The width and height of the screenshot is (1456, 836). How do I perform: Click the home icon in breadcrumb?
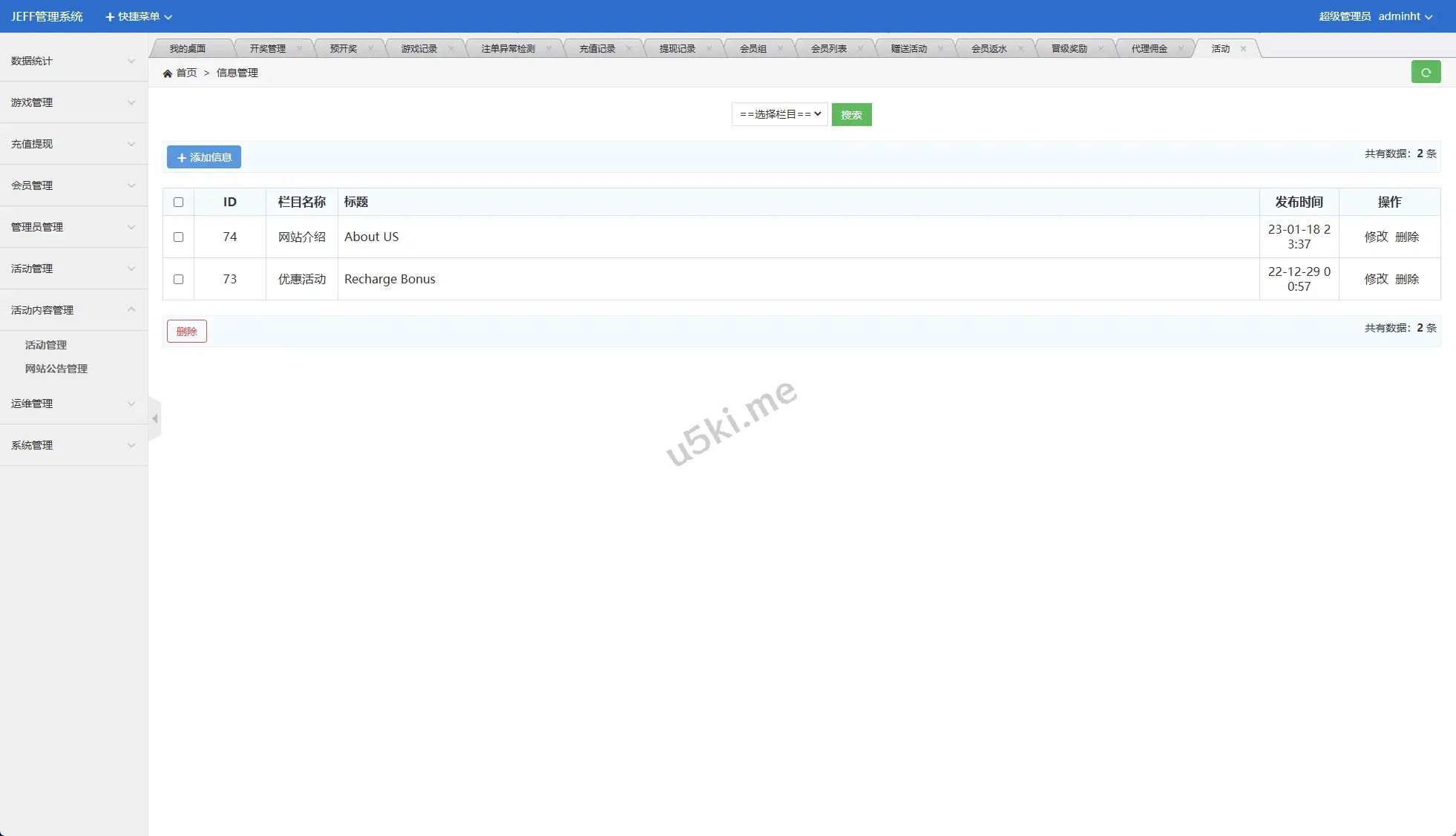point(168,73)
